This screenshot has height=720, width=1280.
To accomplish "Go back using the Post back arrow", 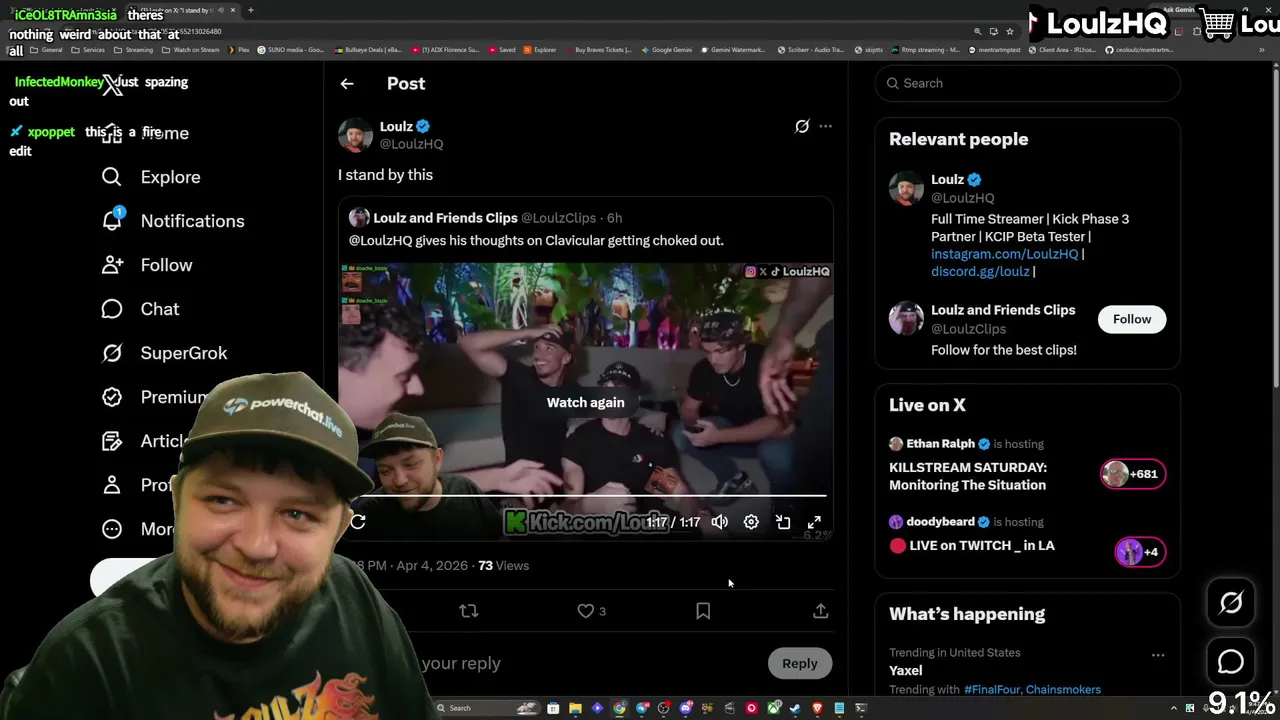I will click(x=347, y=84).
